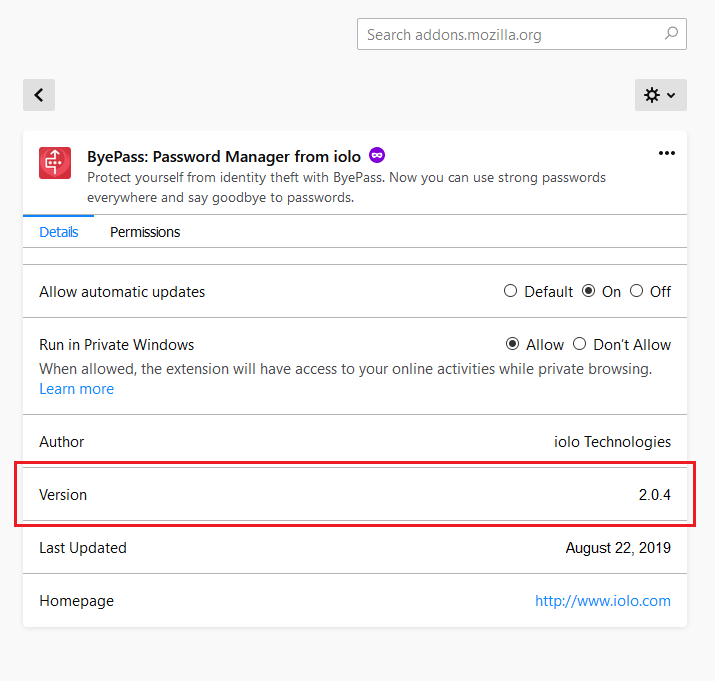Switch to the Permissions tab
The width and height of the screenshot is (715, 681).
(x=145, y=232)
